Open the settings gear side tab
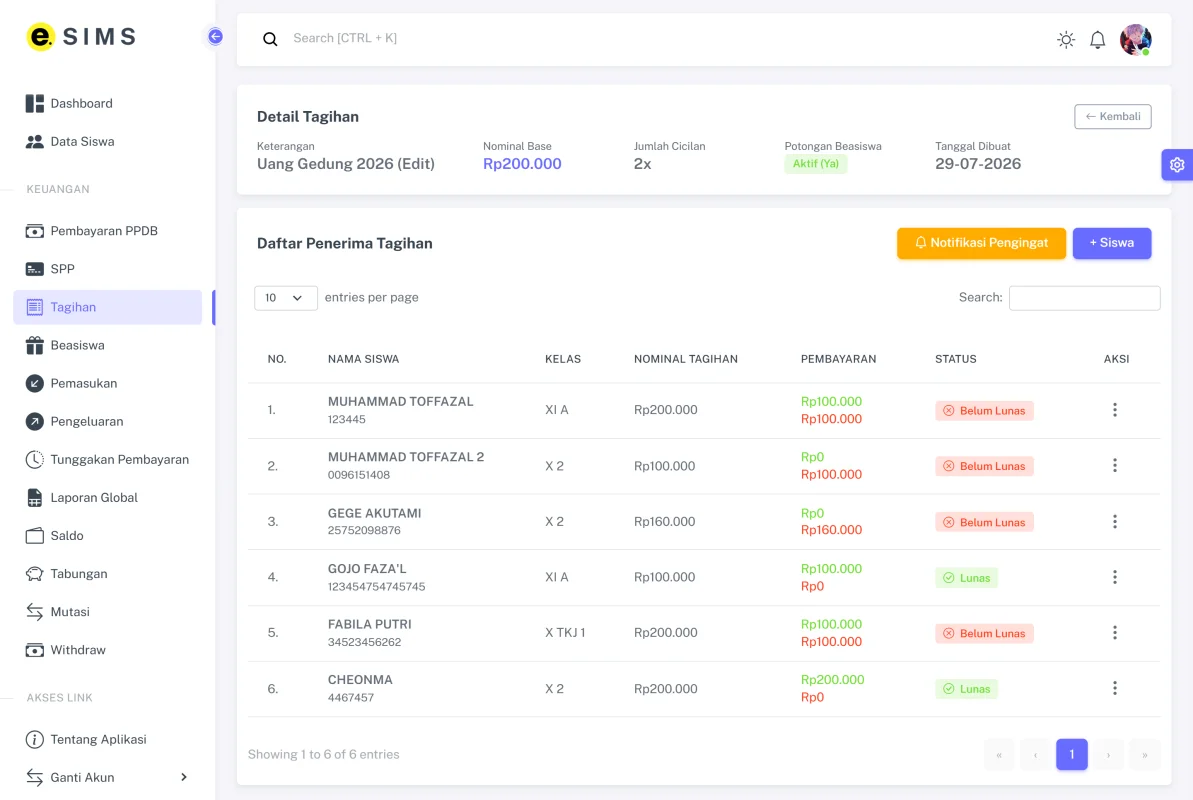1193x800 pixels. (x=1177, y=164)
